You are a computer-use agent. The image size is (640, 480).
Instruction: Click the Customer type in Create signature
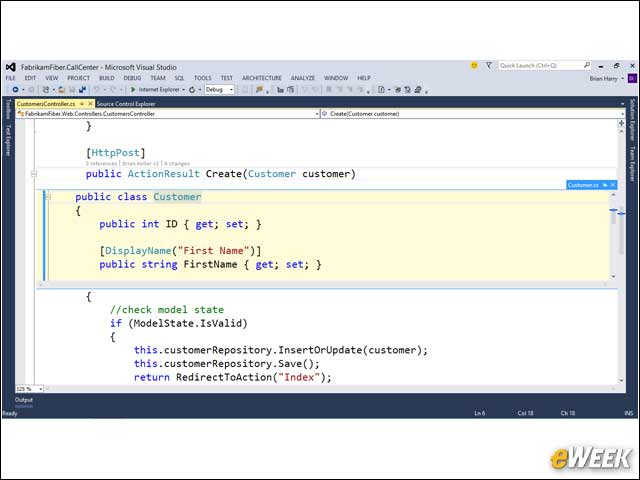[272, 174]
